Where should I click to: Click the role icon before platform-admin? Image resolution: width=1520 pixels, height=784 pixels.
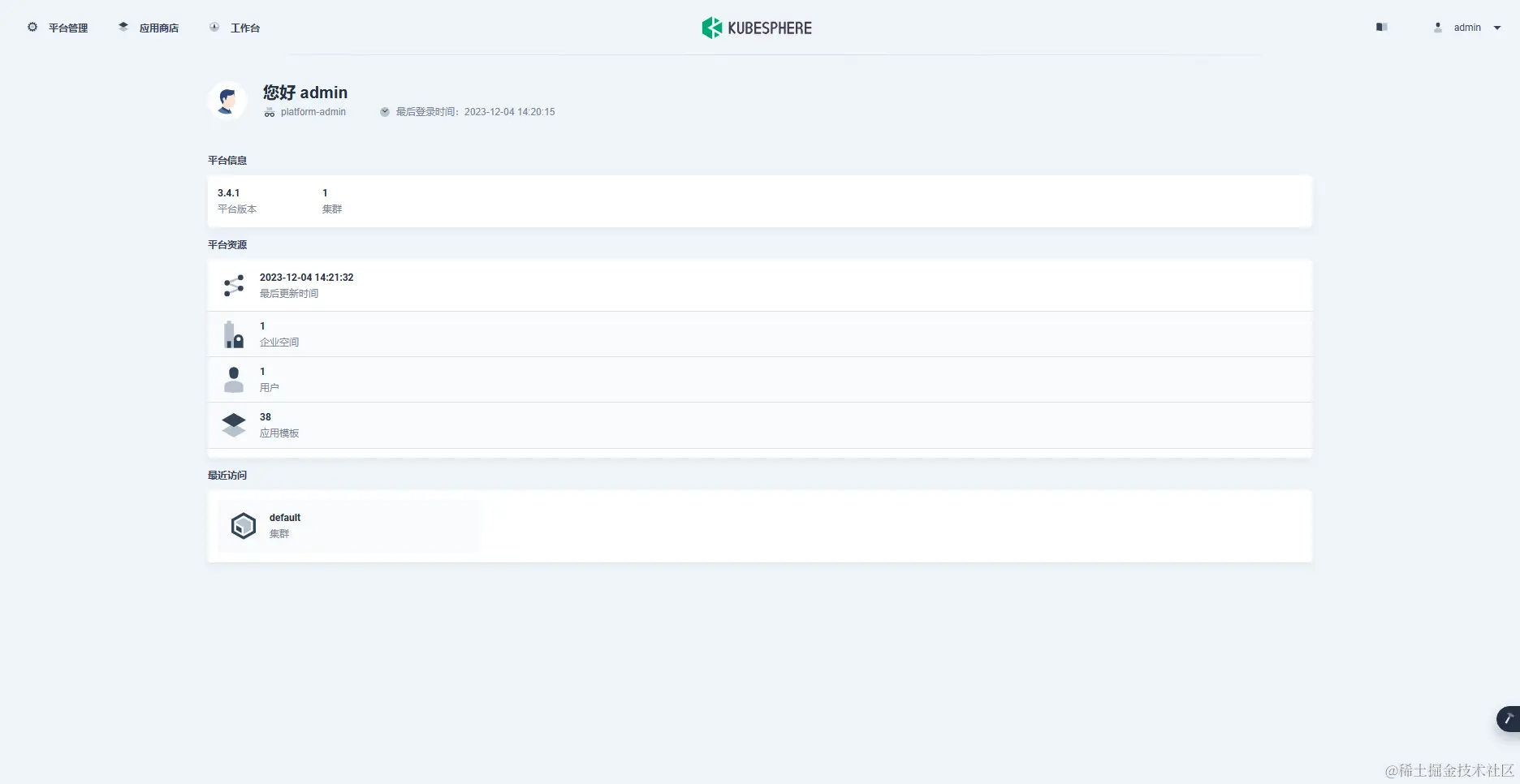coord(270,112)
